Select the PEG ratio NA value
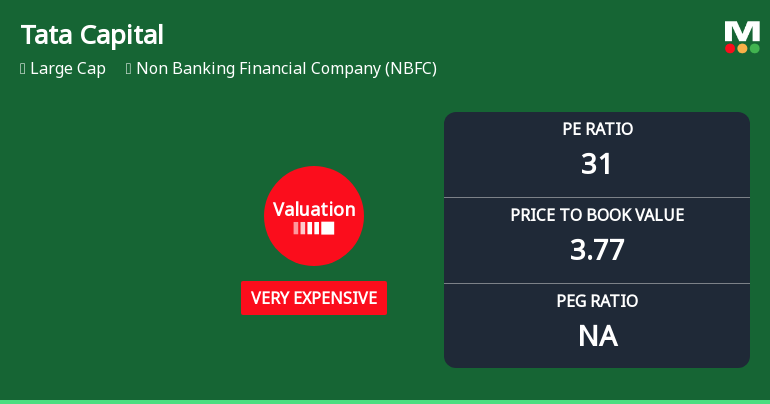Image resolution: width=770 pixels, height=404 pixels. coord(597,336)
